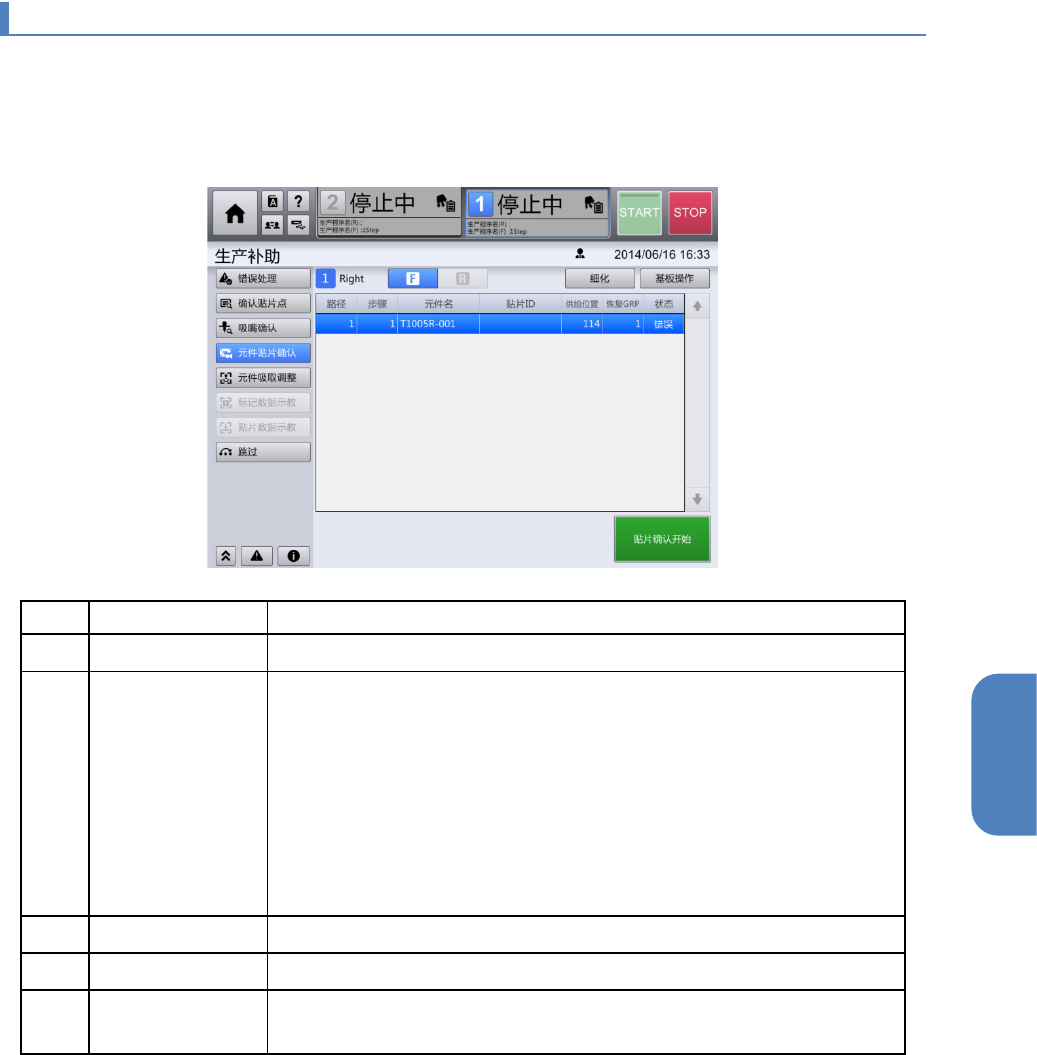Viewport: 1037px width, 1055px height.
Task: Click the clipboard icon in lane 2 panel
Action: click(x=445, y=203)
